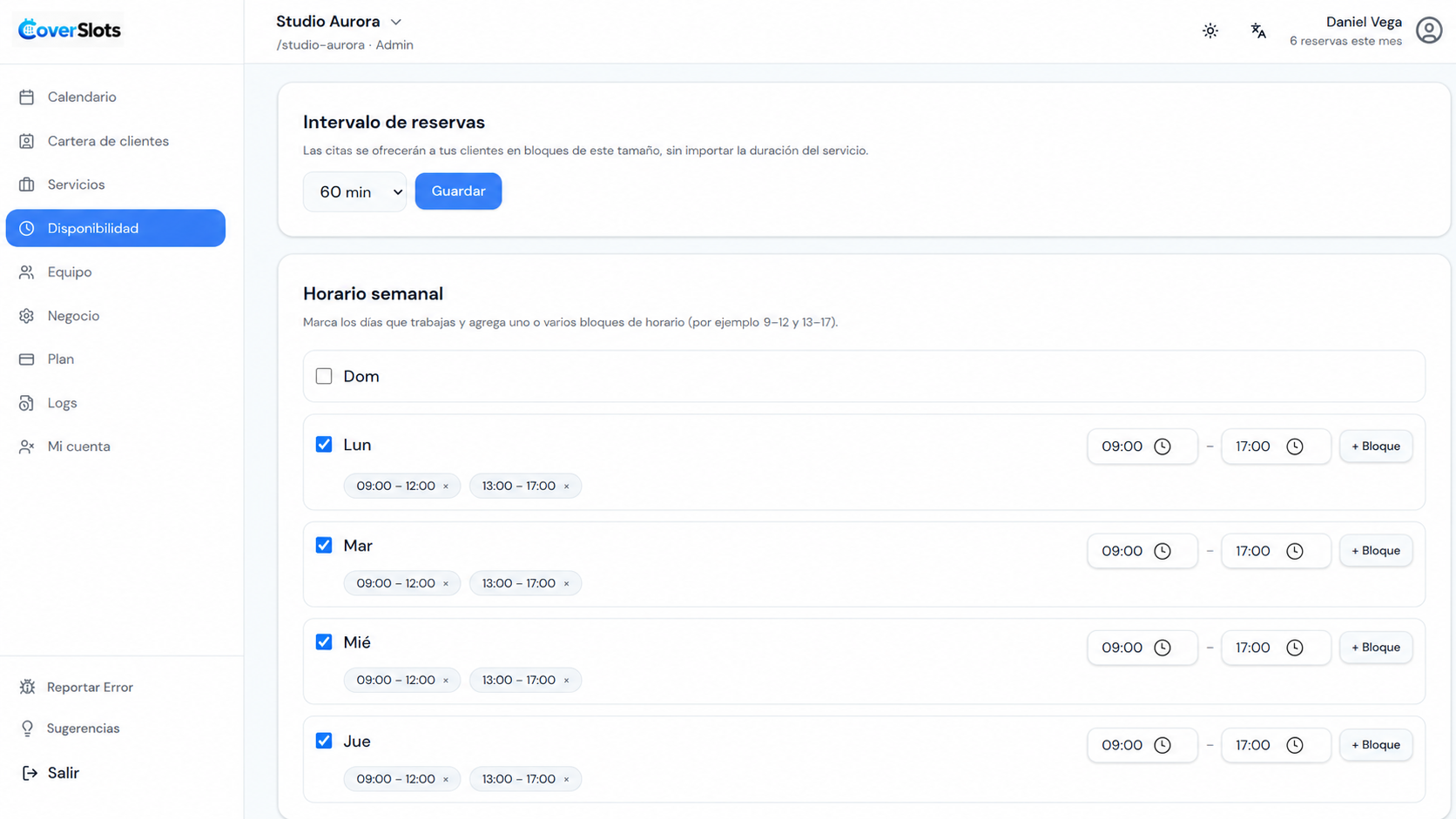Uncheck the Mar checkbox
The height and width of the screenshot is (819, 1456).
[x=324, y=545]
